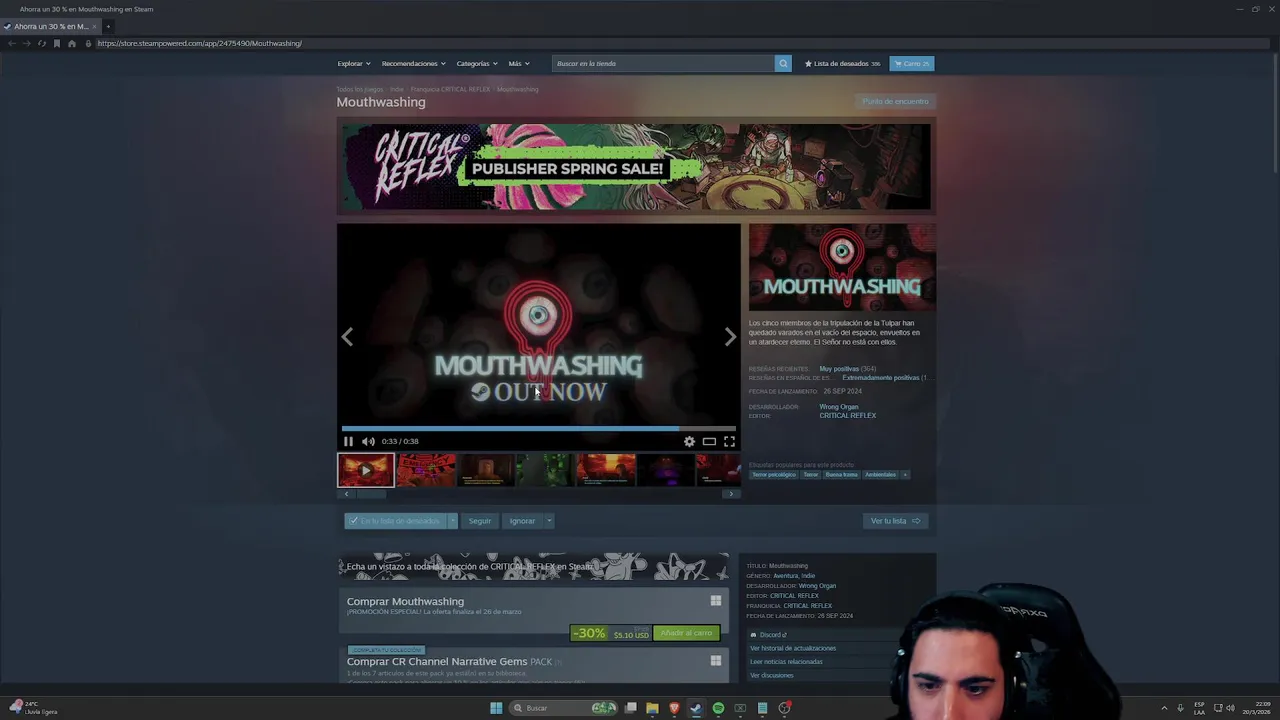The height and width of the screenshot is (720, 1280).
Task: Select the second screenshot thumbnail
Action: (426, 470)
